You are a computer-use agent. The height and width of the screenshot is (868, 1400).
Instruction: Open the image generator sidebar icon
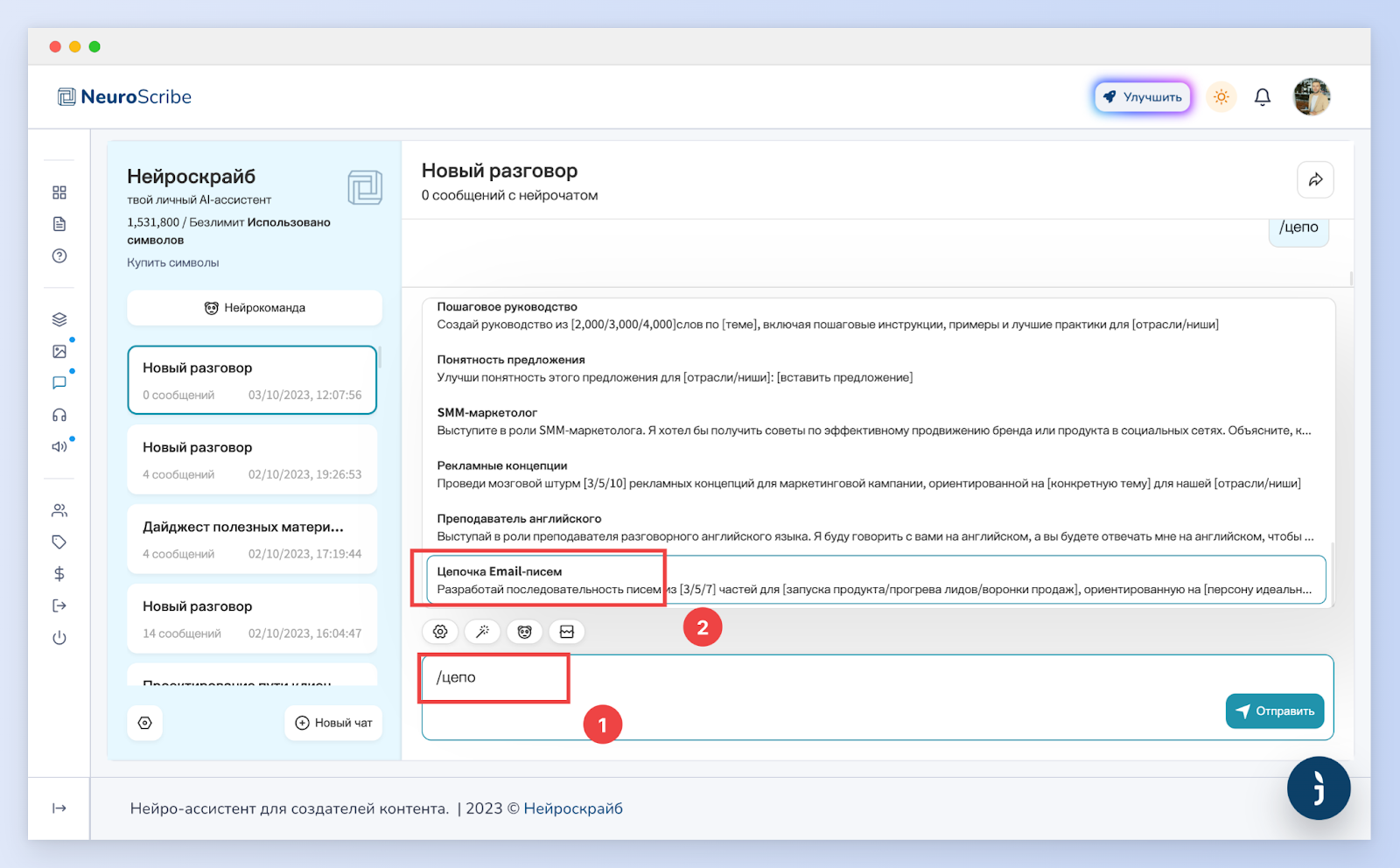pos(59,352)
